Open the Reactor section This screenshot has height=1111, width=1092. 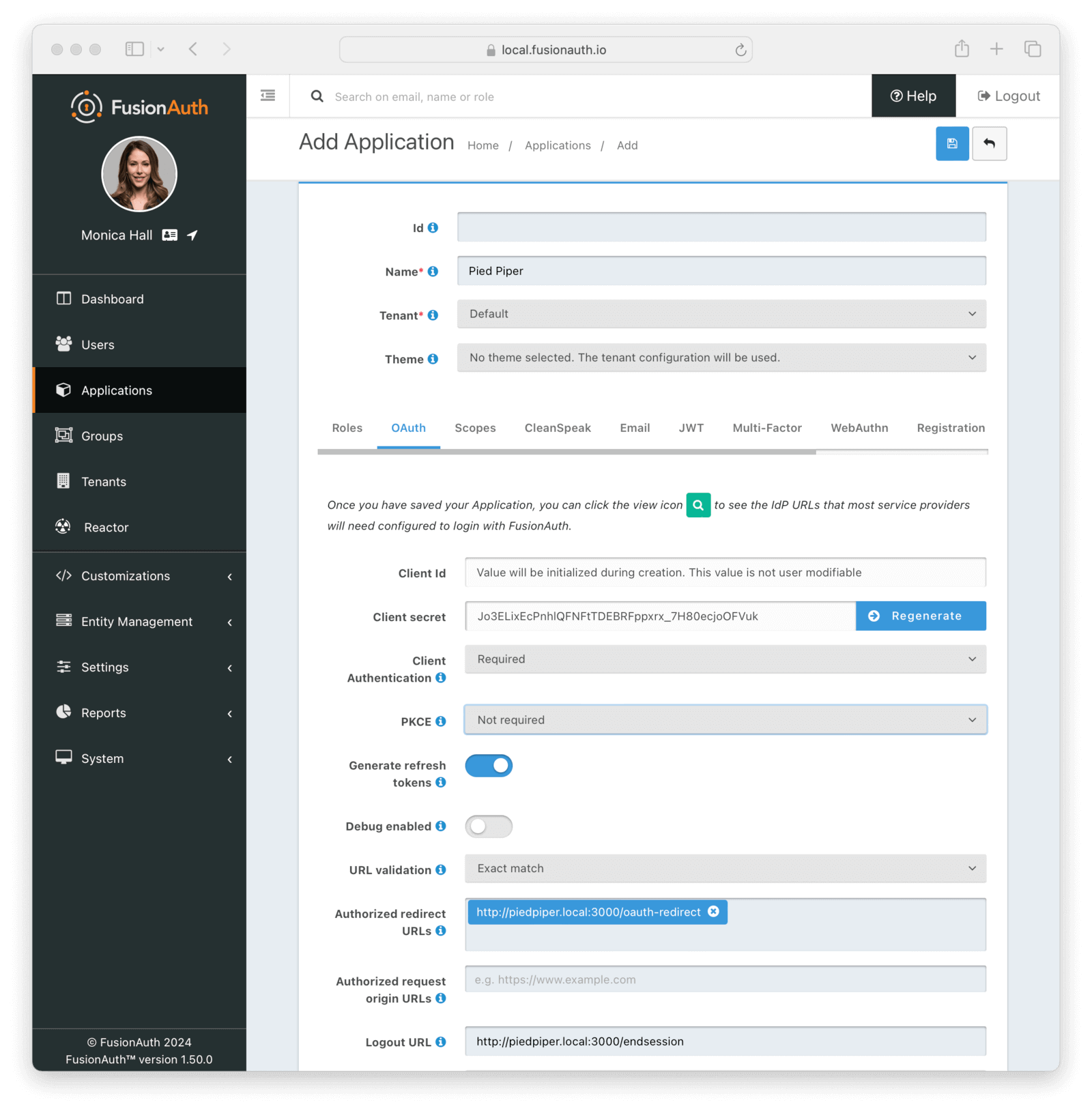click(x=106, y=527)
